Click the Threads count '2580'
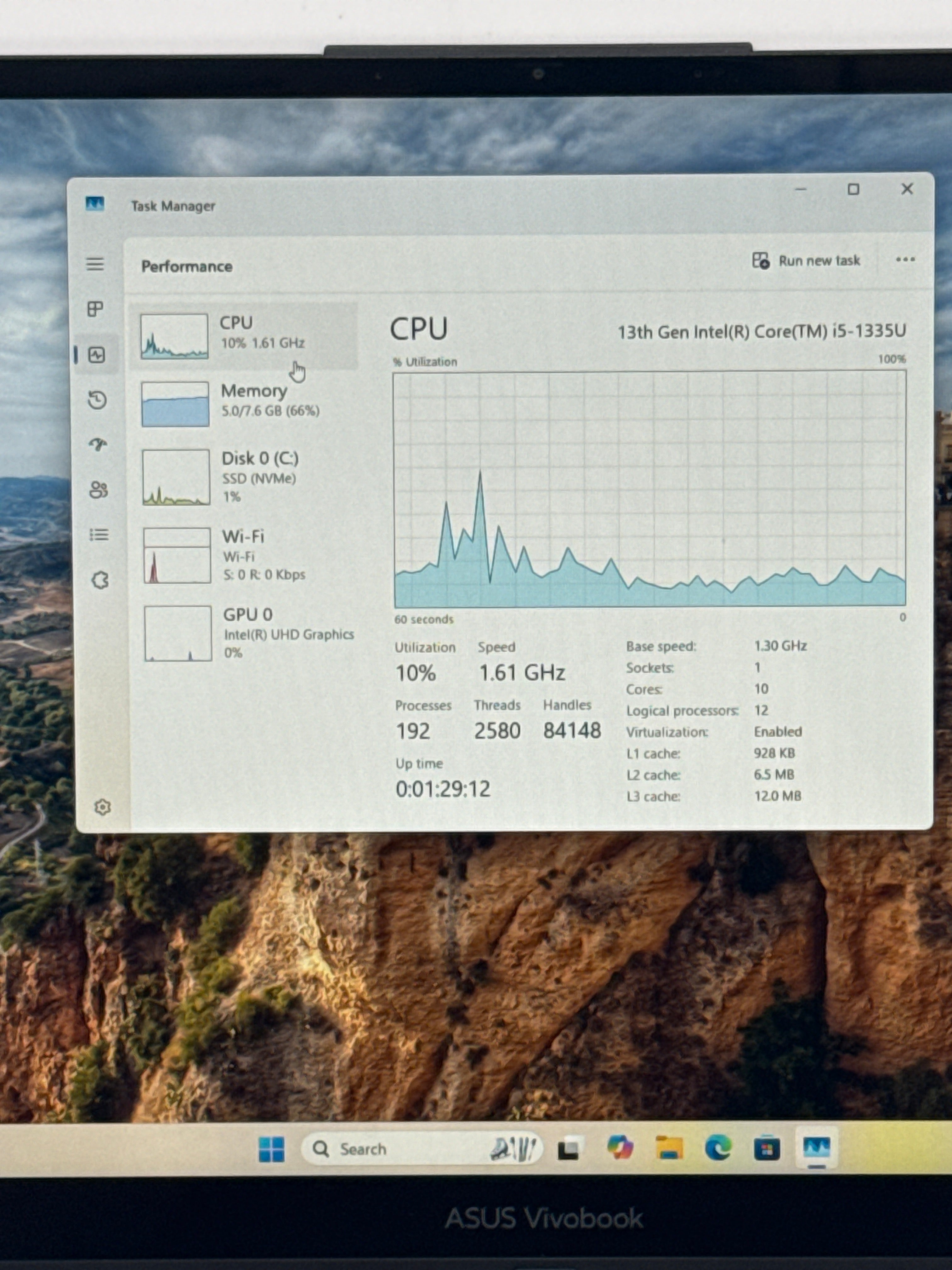 tap(497, 731)
